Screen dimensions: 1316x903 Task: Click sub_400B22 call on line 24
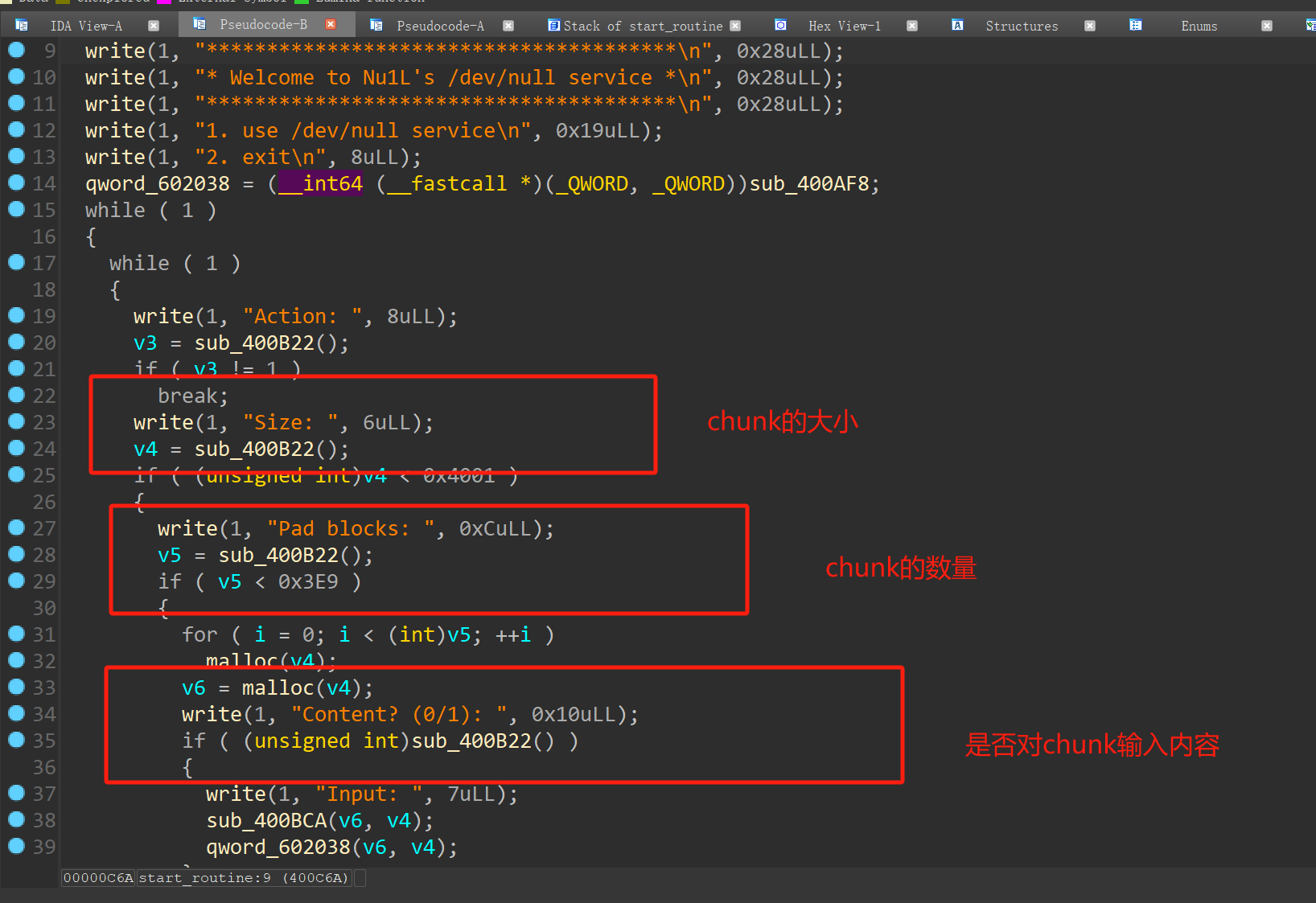(x=254, y=449)
